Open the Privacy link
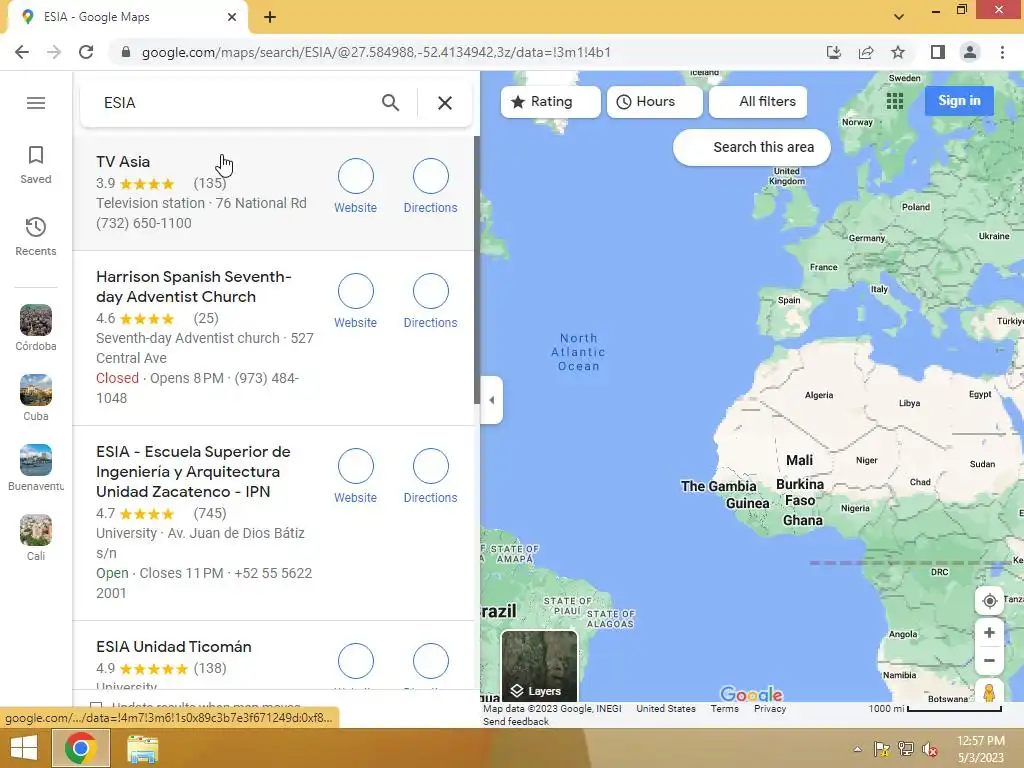1024x768 pixels. (x=770, y=709)
